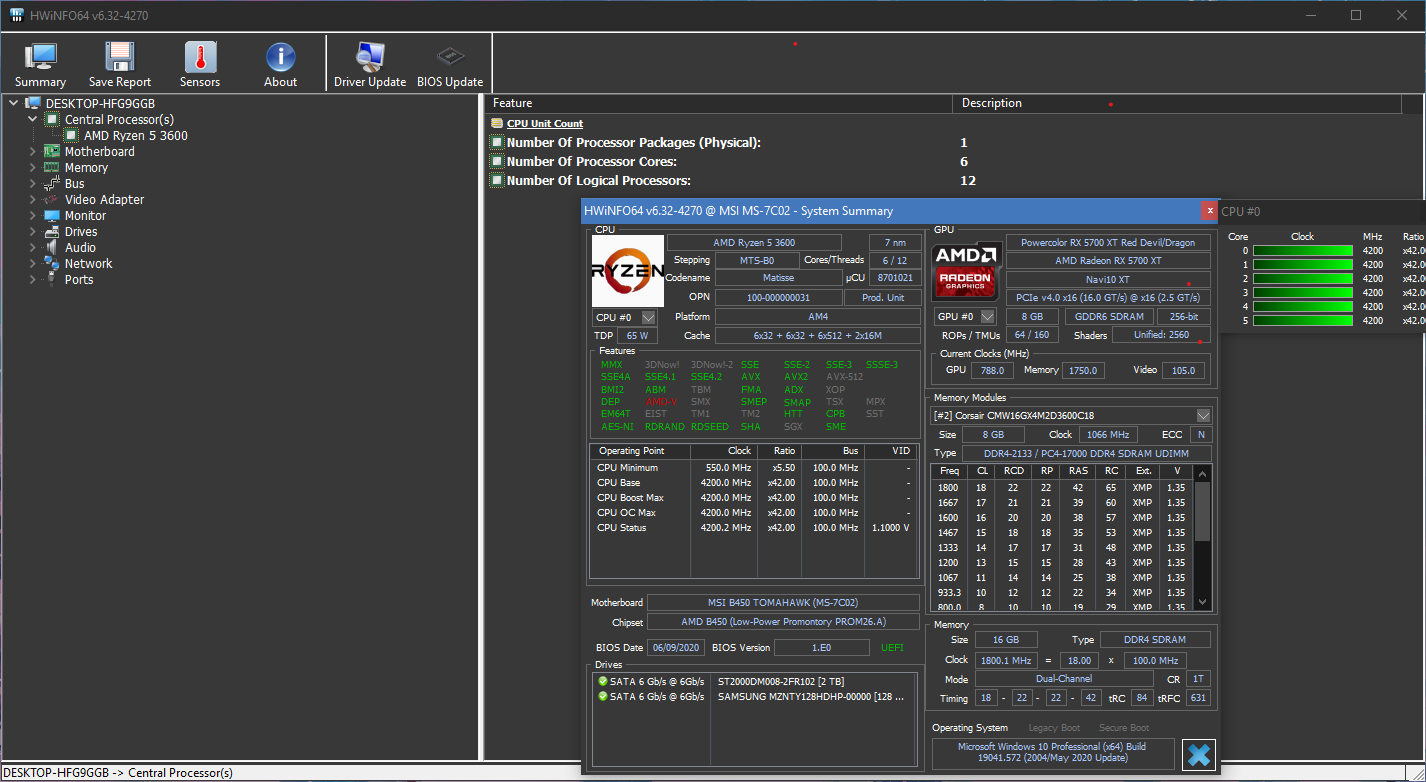The image size is (1426, 782).
Task: Click the Video Adapter icon in the tree
Action: click(52, 199)
